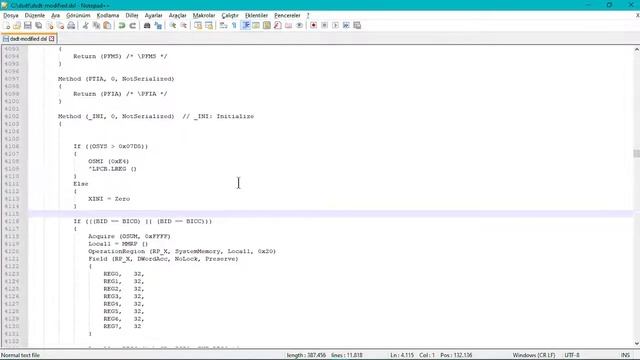Zoom in using the toolbar magnifier
Screen dimensions: 640x360
pos(173,25)
